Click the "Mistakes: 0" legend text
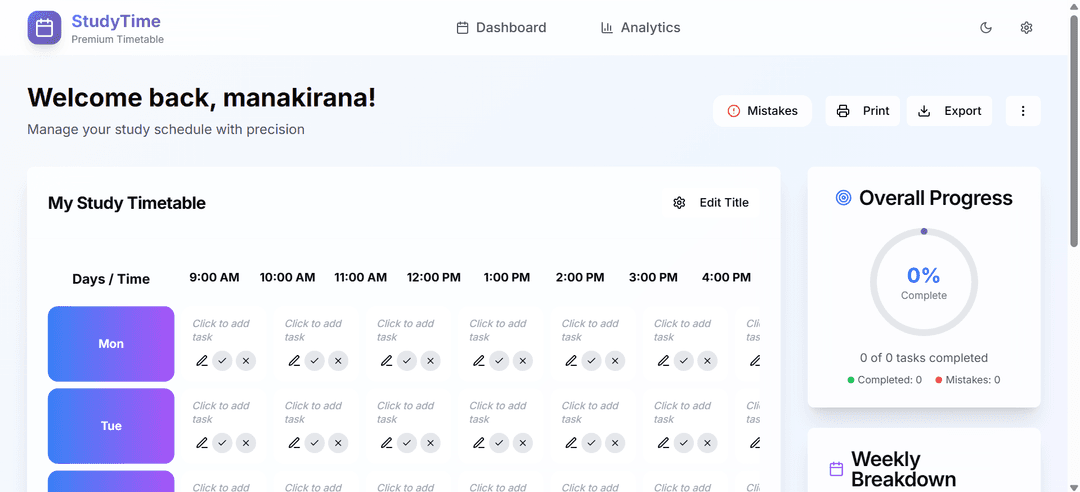Screen dimensions: 1080x492 (x=973, y=380)
